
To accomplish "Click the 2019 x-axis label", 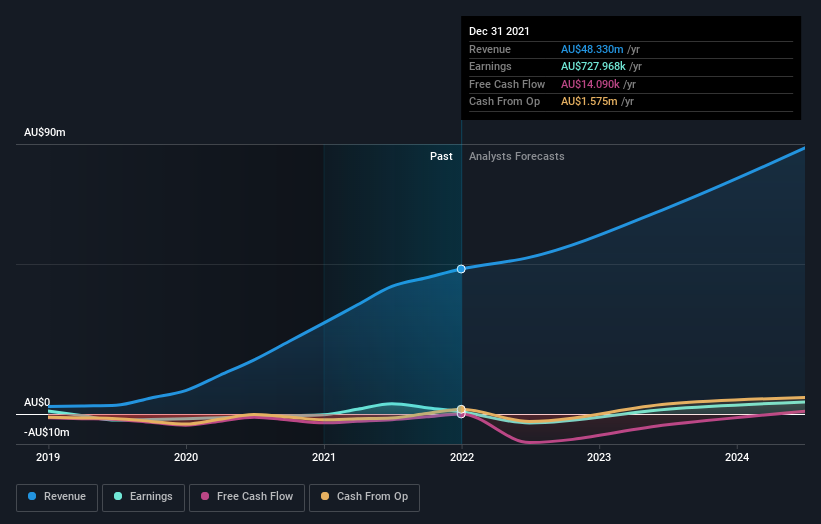I will [x=48, y=458].
